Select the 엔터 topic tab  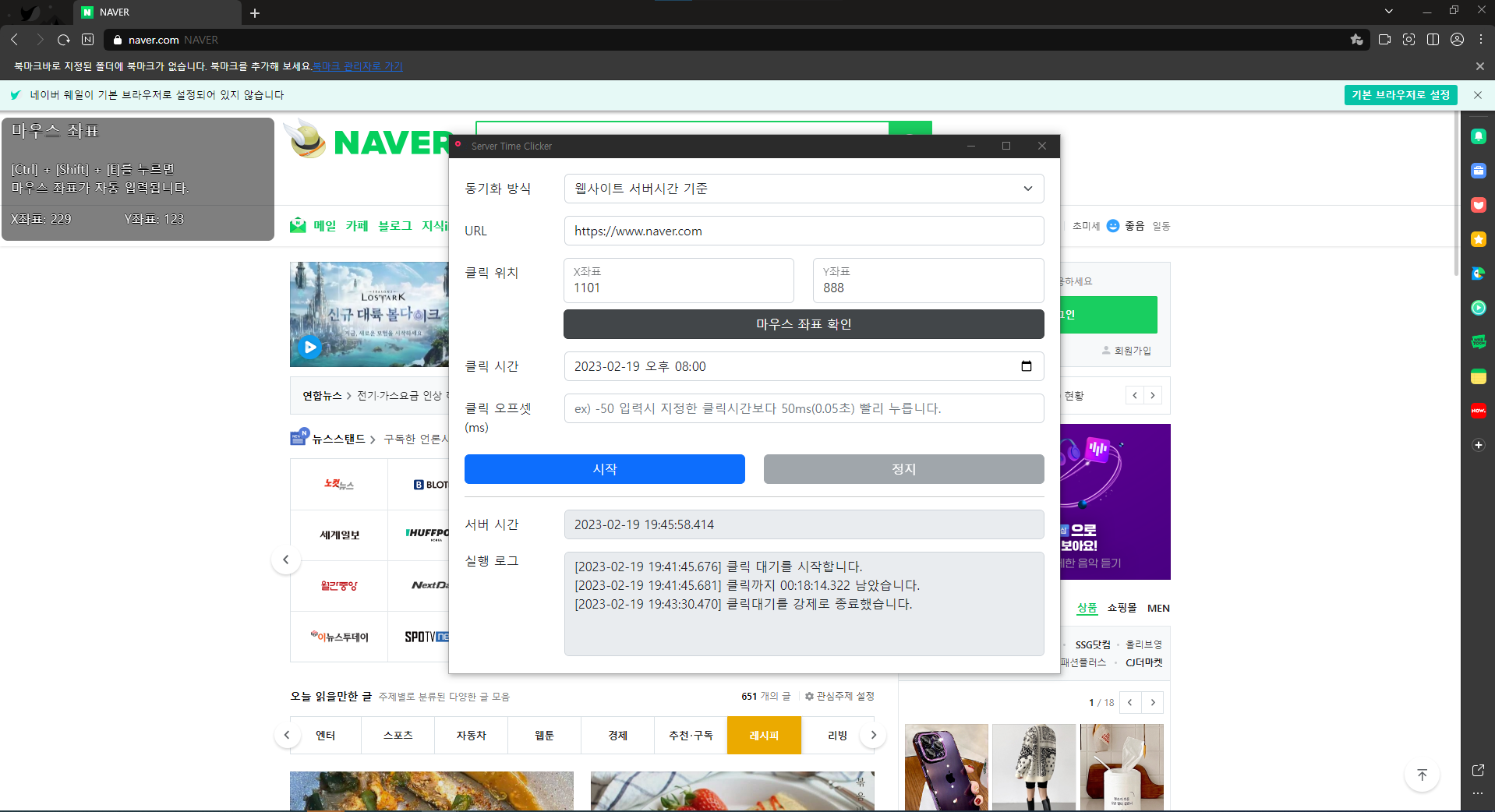pos(325,736)
